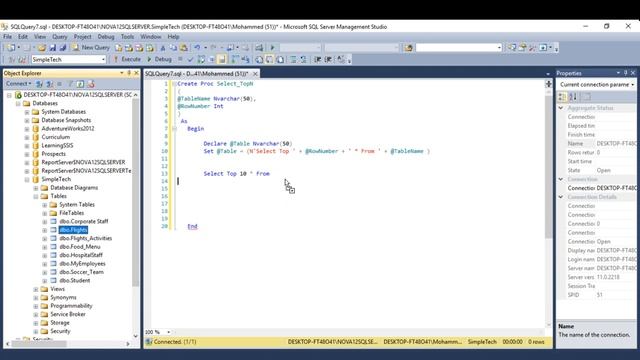Click the Name property row in Properties

click(598, 144)
